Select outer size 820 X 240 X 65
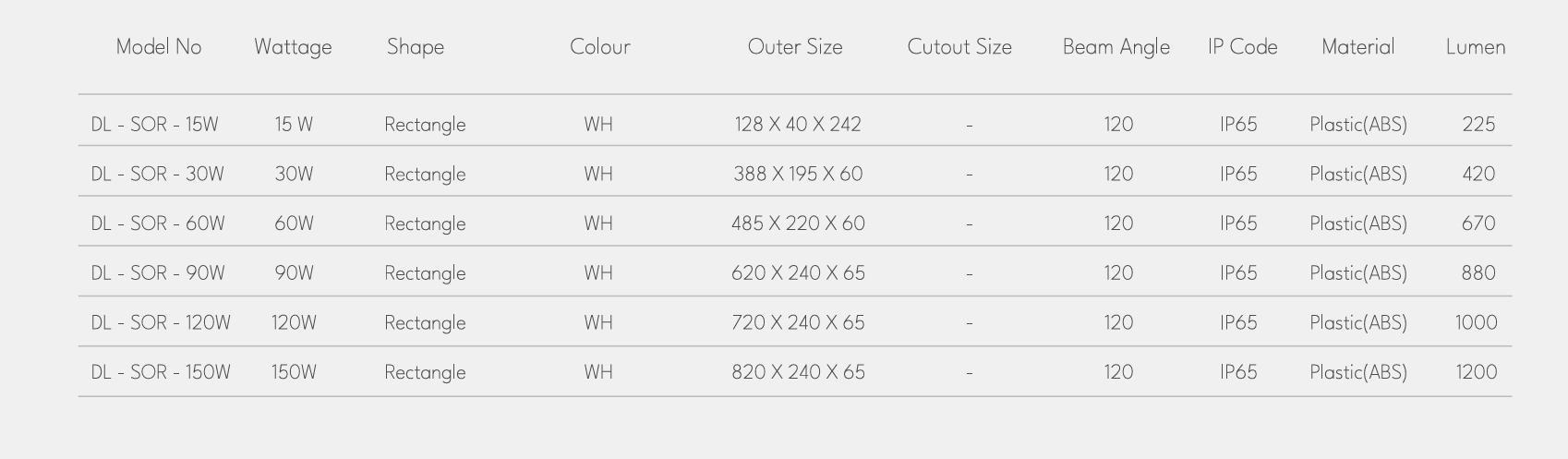The image size is (1568, 459). [x=799, y=372]
